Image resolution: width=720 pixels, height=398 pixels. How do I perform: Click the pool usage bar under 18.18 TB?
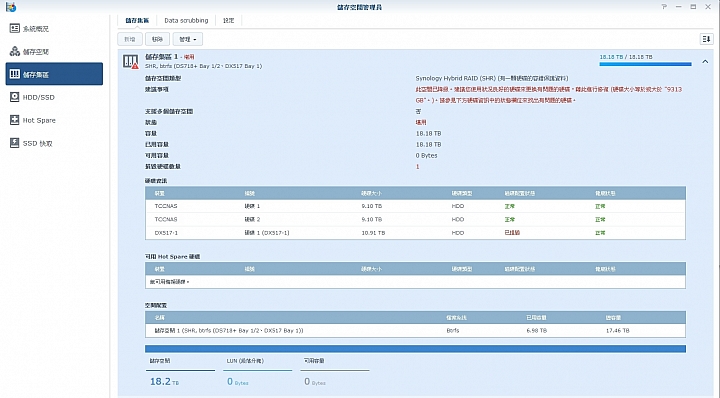click(645, 64)
